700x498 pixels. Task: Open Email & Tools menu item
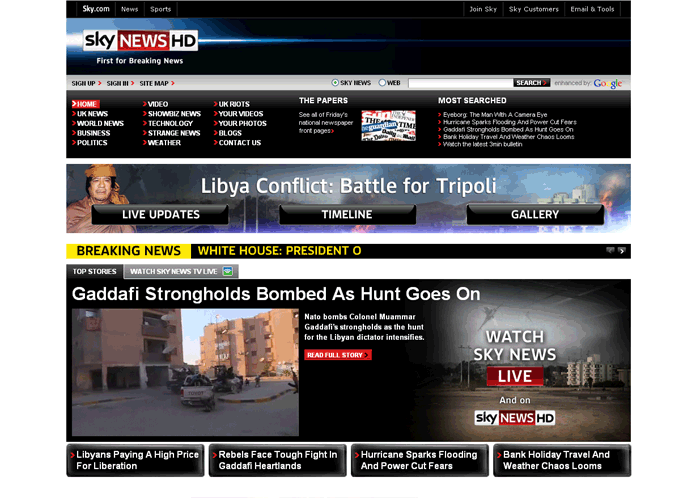[x=592, y=9]
